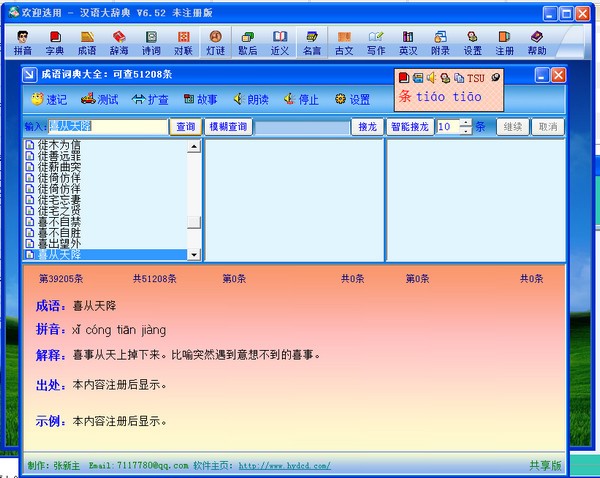Open the 英汉 English-Chinese module
This screenshot has width=600, height=478.
coord(408,43)
